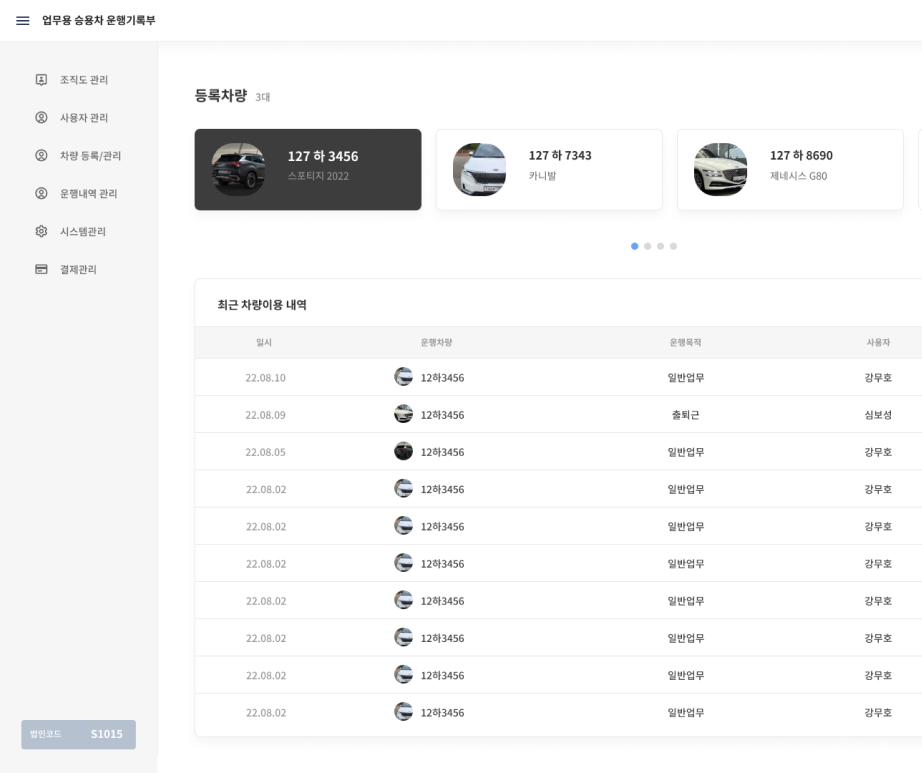The width and height of the screenshot is (922, 773).
Task: Click 12하3456 in the 22.08.09 row
Action: pos(442,415)
